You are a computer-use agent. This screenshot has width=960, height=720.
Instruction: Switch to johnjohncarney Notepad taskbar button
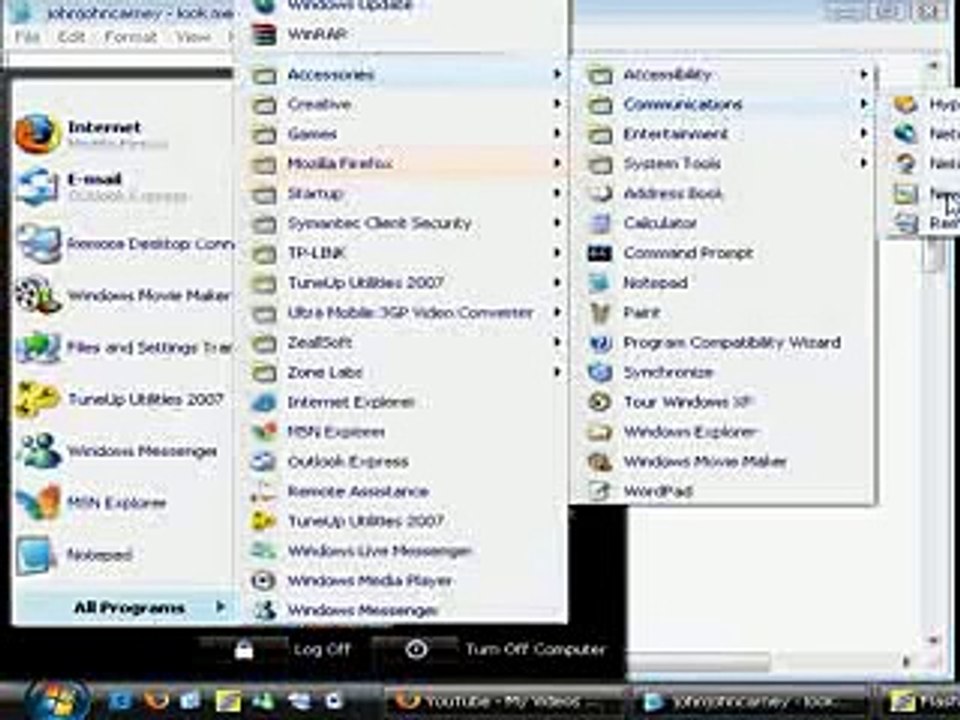tap(748, 701)
